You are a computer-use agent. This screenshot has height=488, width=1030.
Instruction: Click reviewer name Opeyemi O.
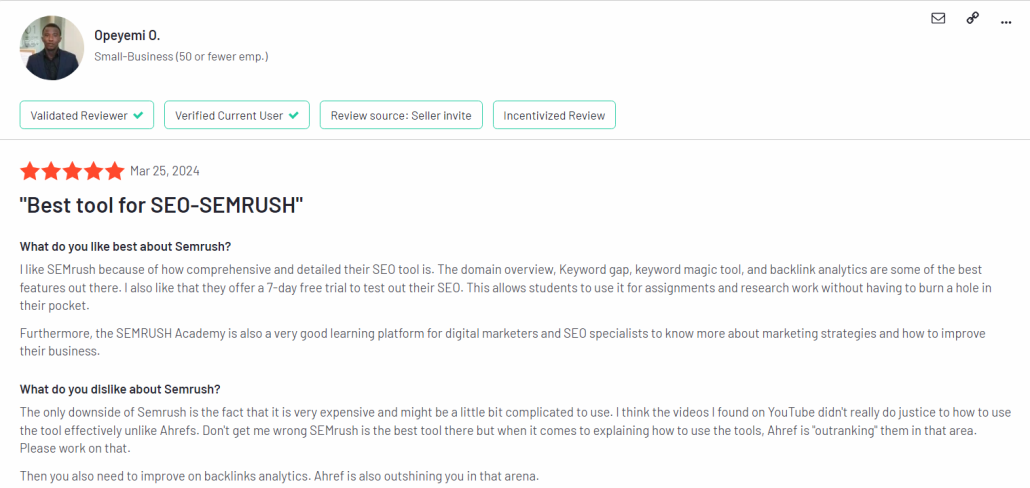(x=127, y=35)
